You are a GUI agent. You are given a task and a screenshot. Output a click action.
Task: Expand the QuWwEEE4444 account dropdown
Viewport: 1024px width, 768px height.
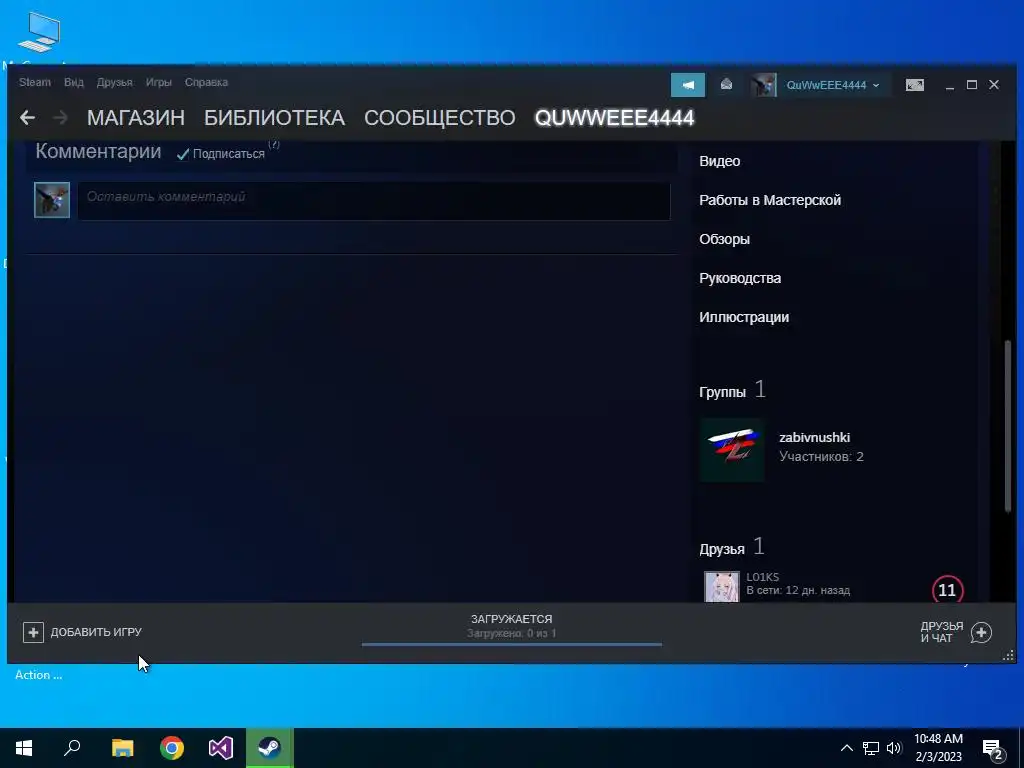(x=833, y=86)
